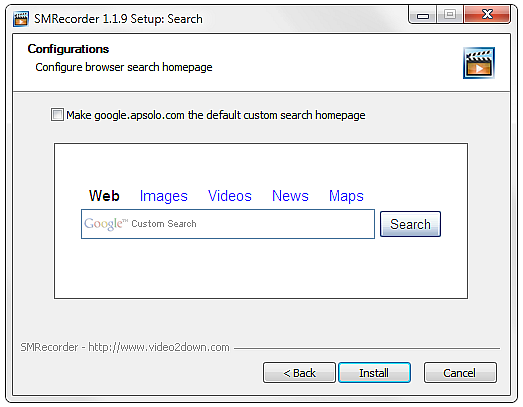Minimize the setup window

pos(423,15)
